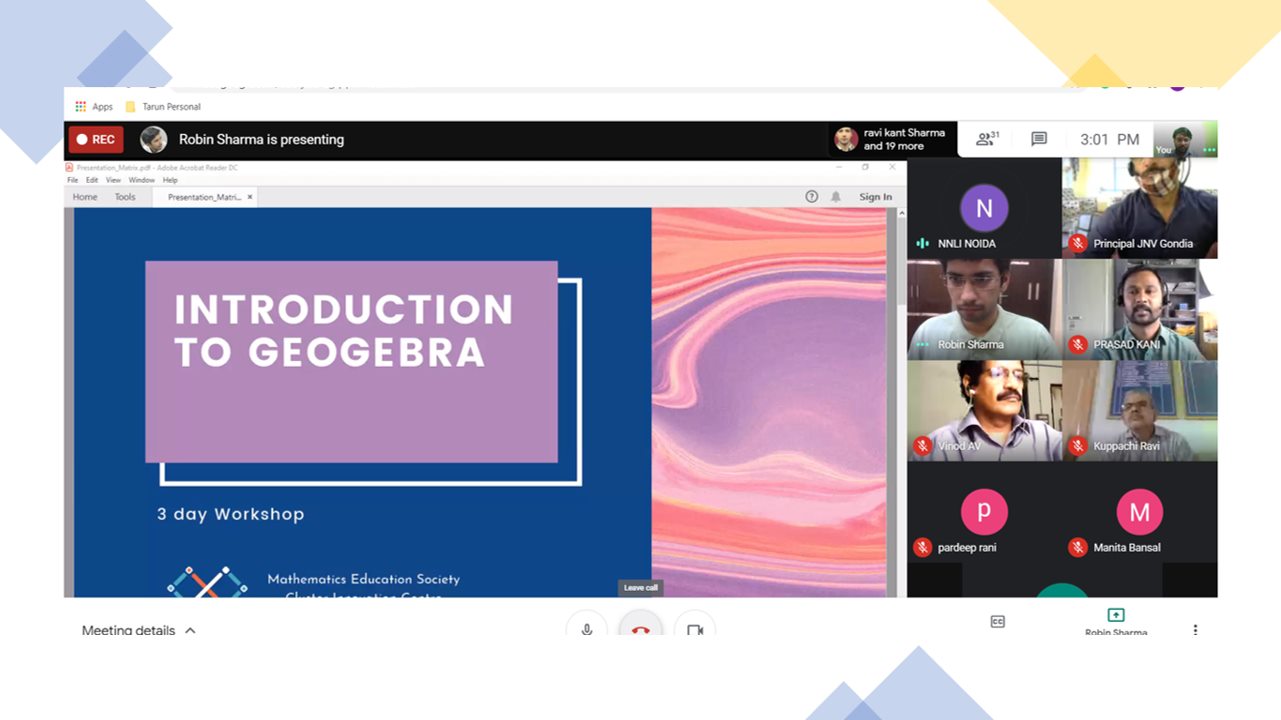The height and width of the screenshot is (720, 1281).
Task: Click the Acrobat help question mark icon
Action: click(x=812, y=197)
